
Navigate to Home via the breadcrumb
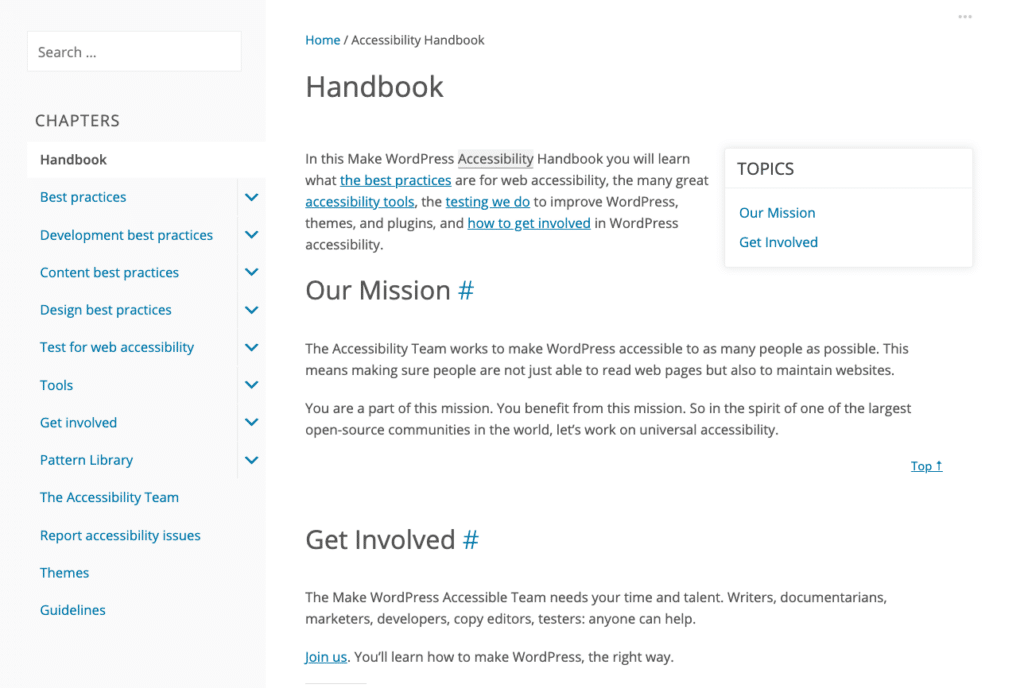322,40
